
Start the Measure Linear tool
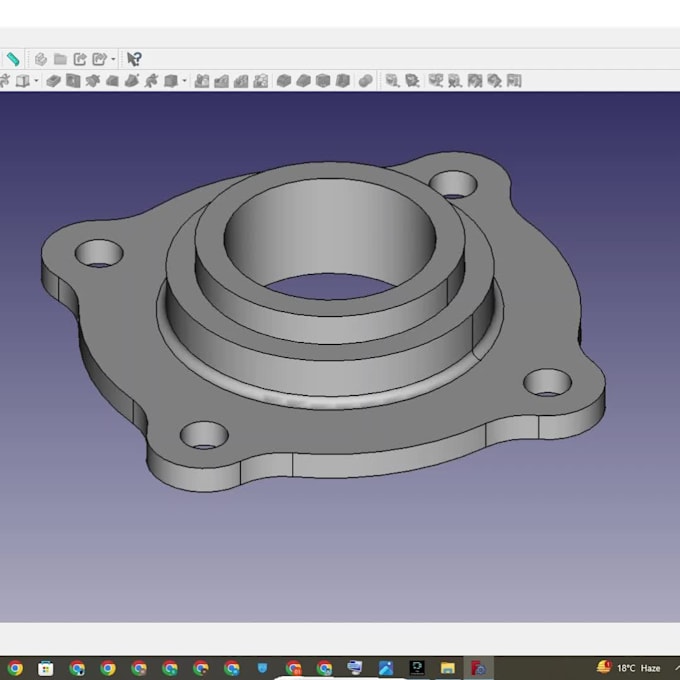tap(393, 81)
